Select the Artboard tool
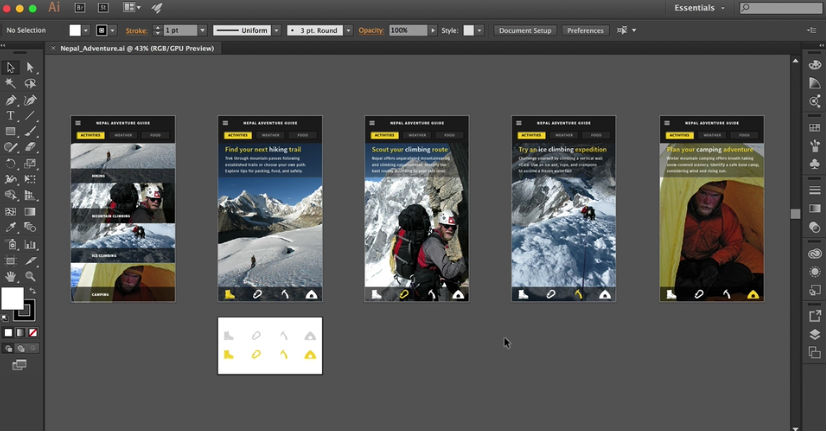 (x=11, y=260)
